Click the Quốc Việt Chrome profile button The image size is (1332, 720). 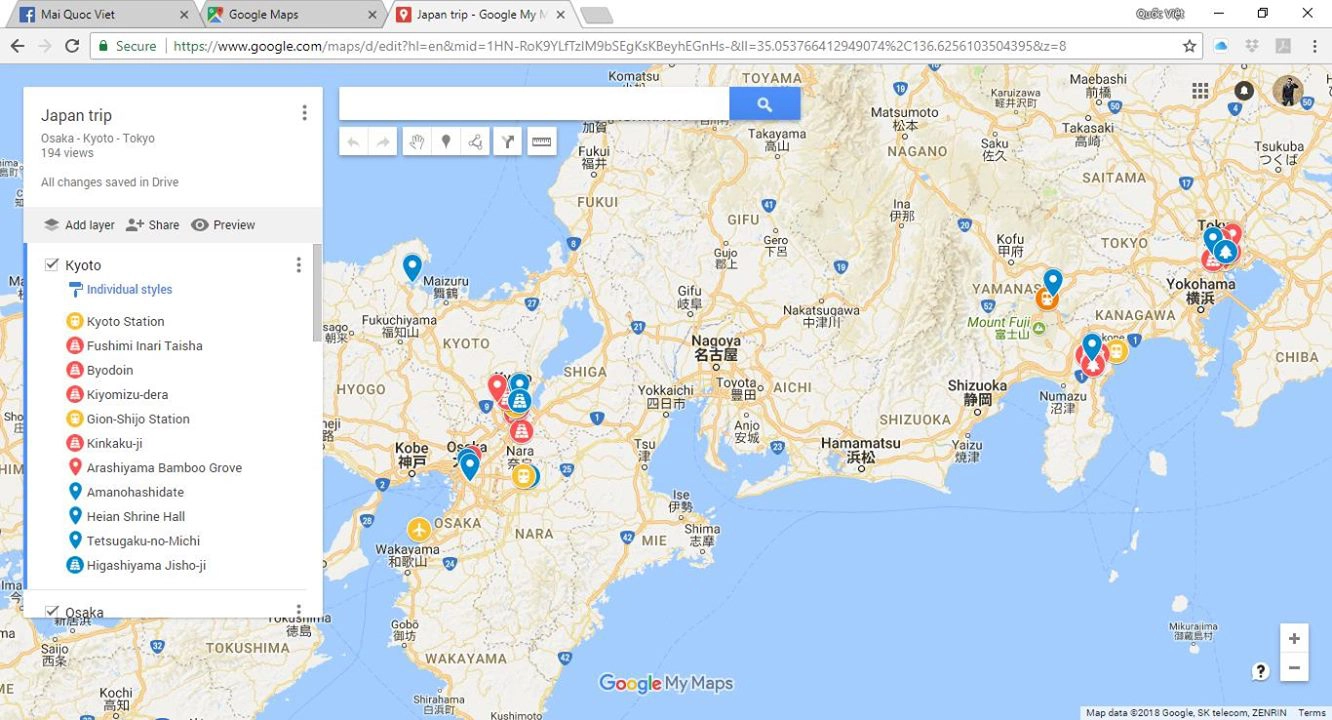point(1161,14)
